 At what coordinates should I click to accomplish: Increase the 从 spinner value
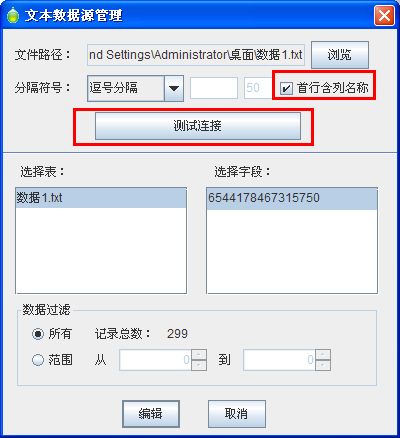click(199, 355)
